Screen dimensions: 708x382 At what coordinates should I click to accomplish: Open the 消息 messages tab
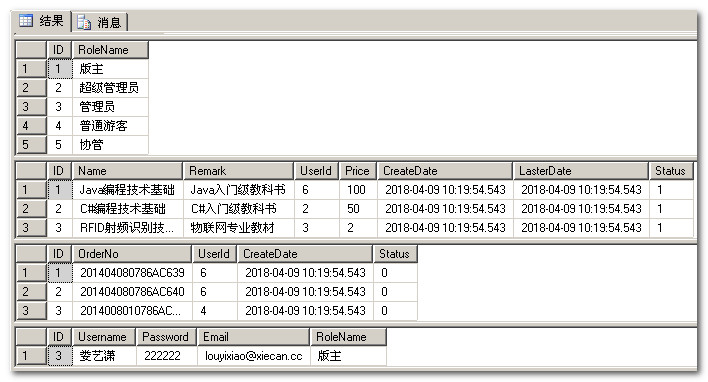(100, 22)
